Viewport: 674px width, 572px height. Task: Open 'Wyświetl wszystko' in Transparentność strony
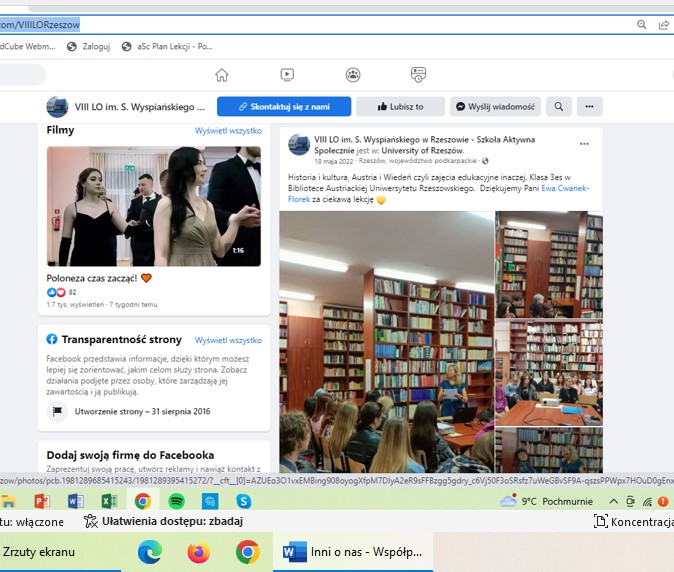coord(228,340)
